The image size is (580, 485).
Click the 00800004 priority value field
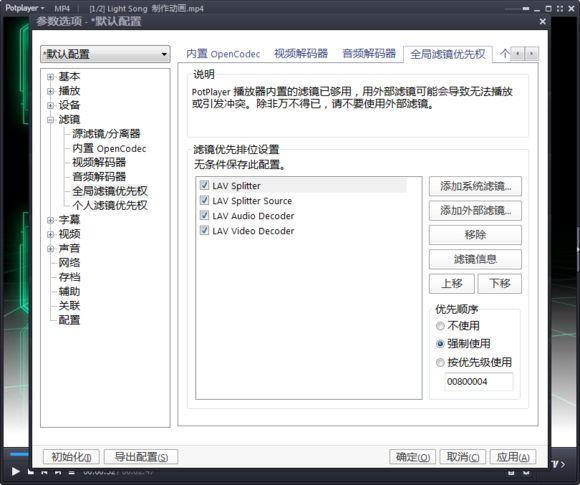[479, 381]
